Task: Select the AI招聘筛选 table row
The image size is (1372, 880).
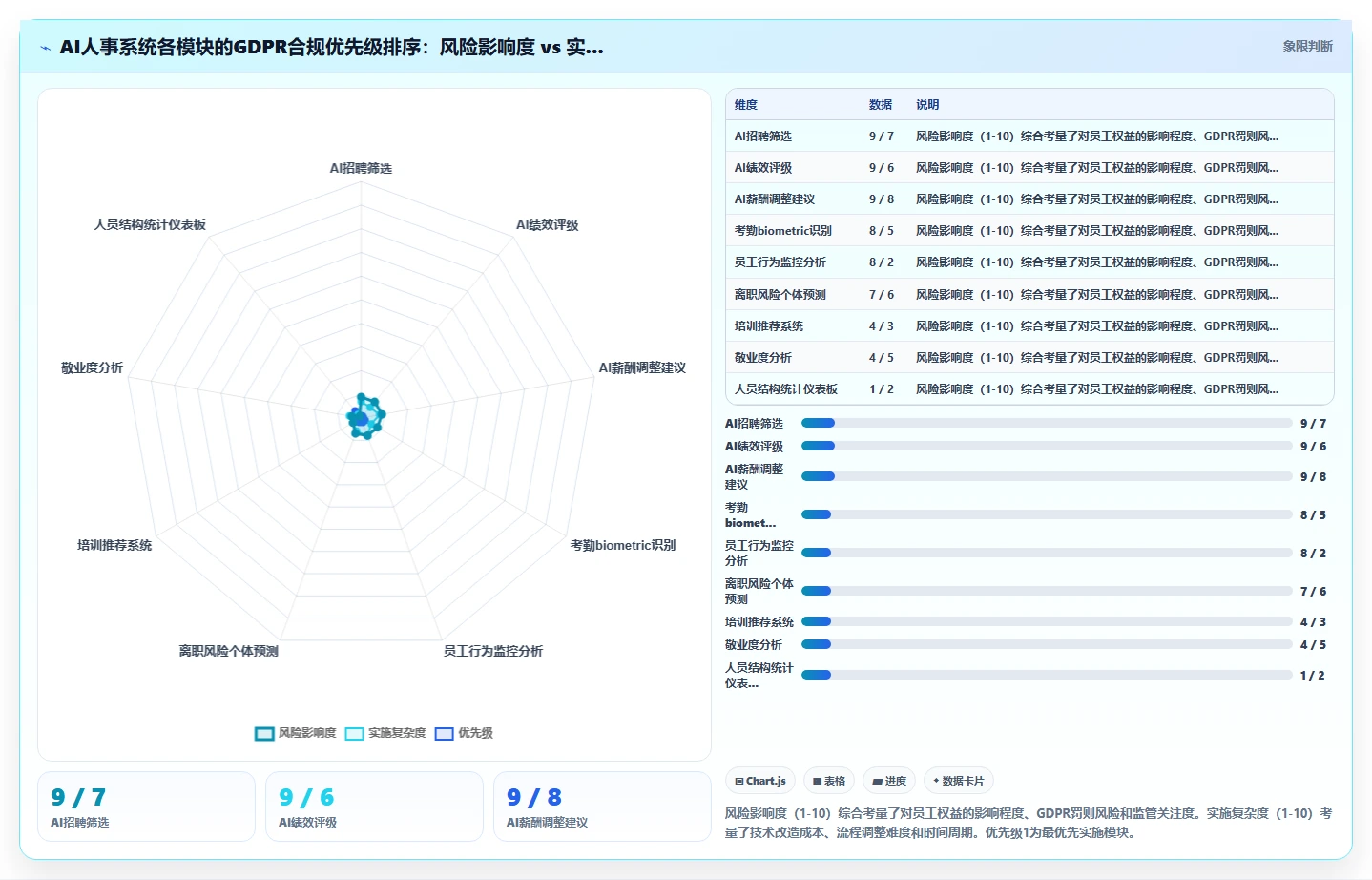Action: click(x=1029, y=136)
